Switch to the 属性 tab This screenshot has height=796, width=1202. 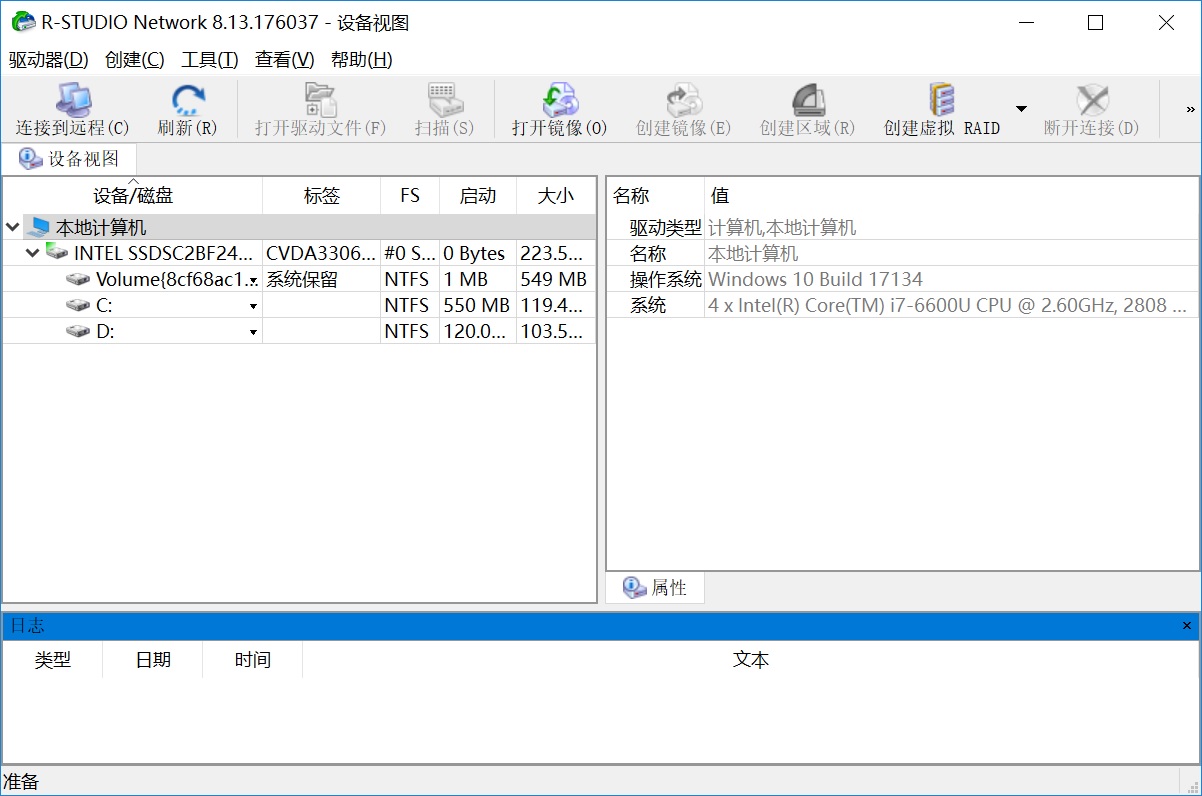656,588
